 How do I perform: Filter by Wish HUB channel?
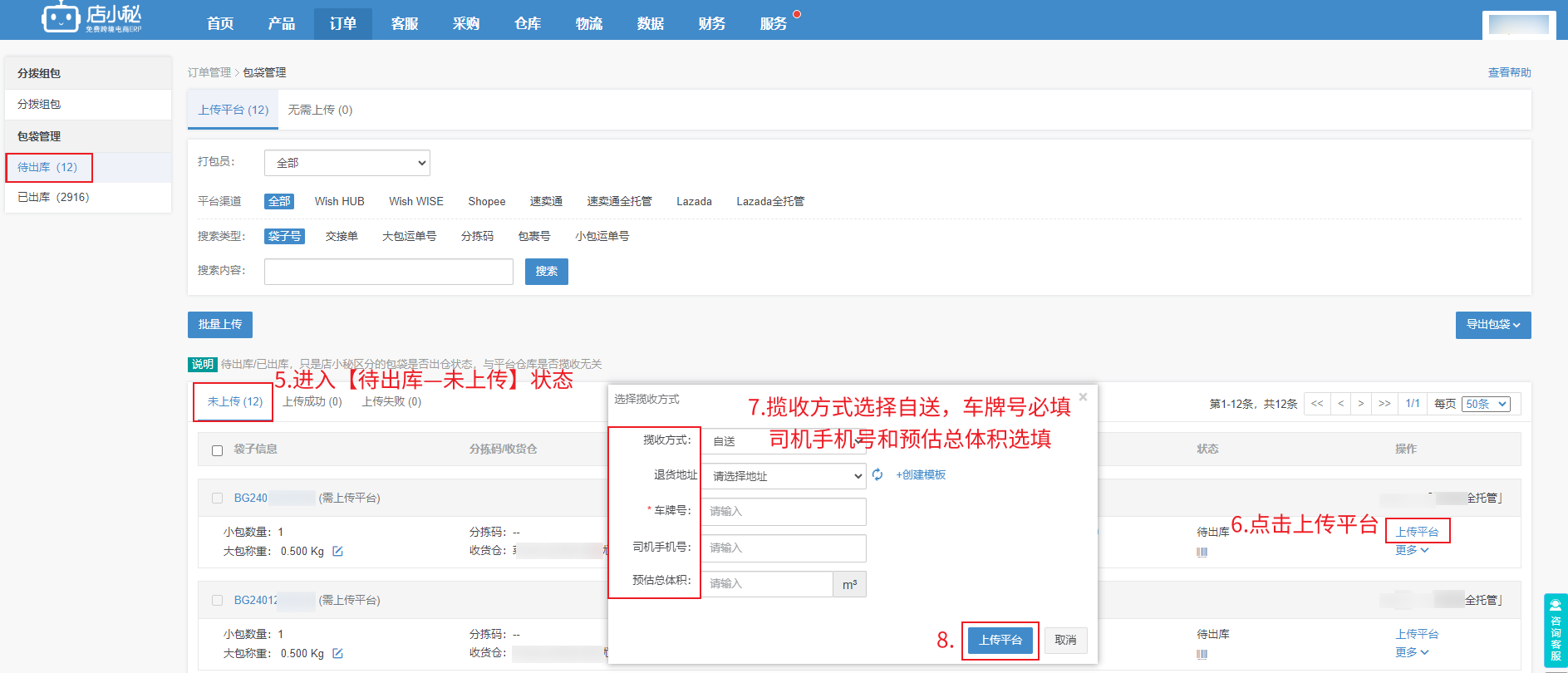click(339, 201)
